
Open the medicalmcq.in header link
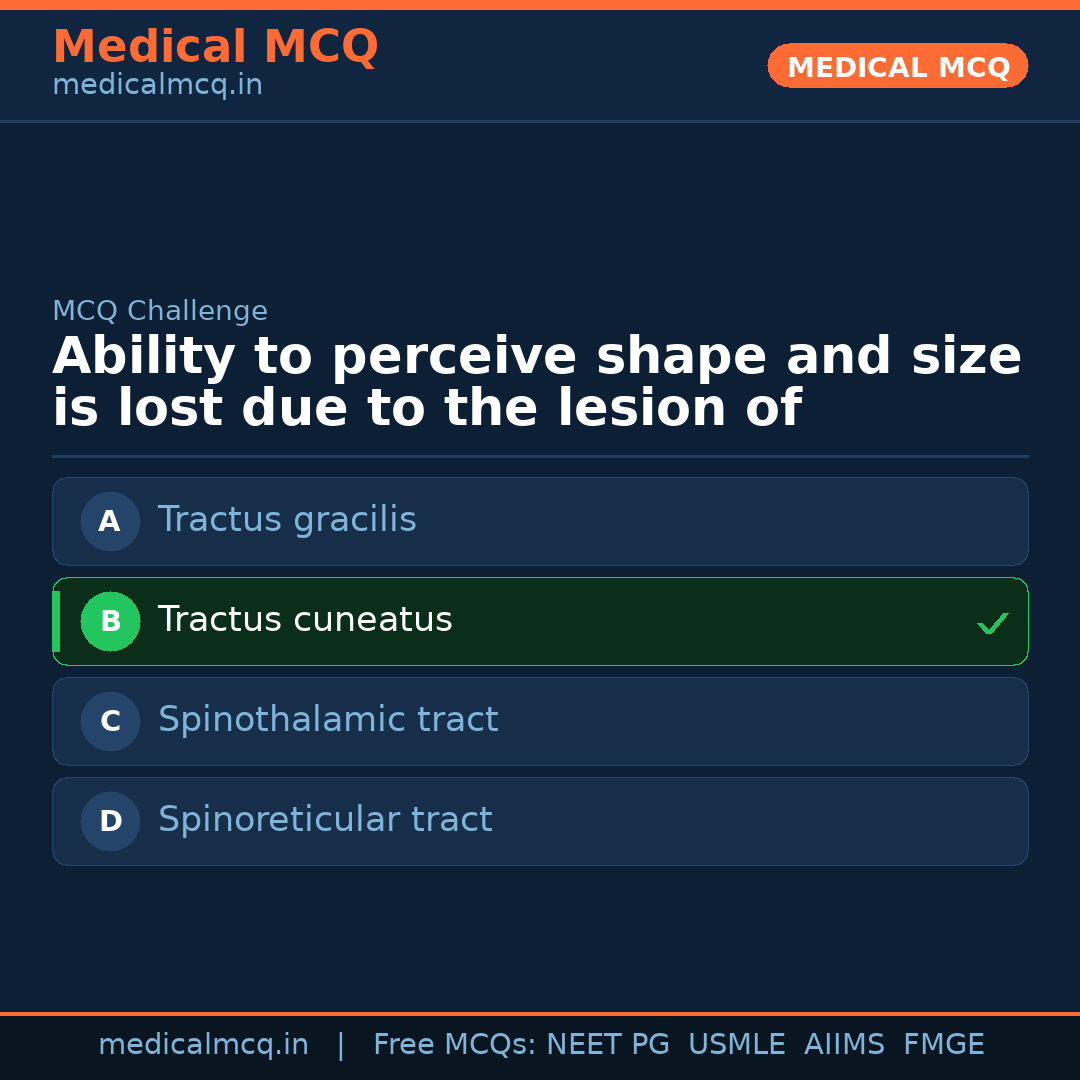pyautogui.click(x=157, y=84)
